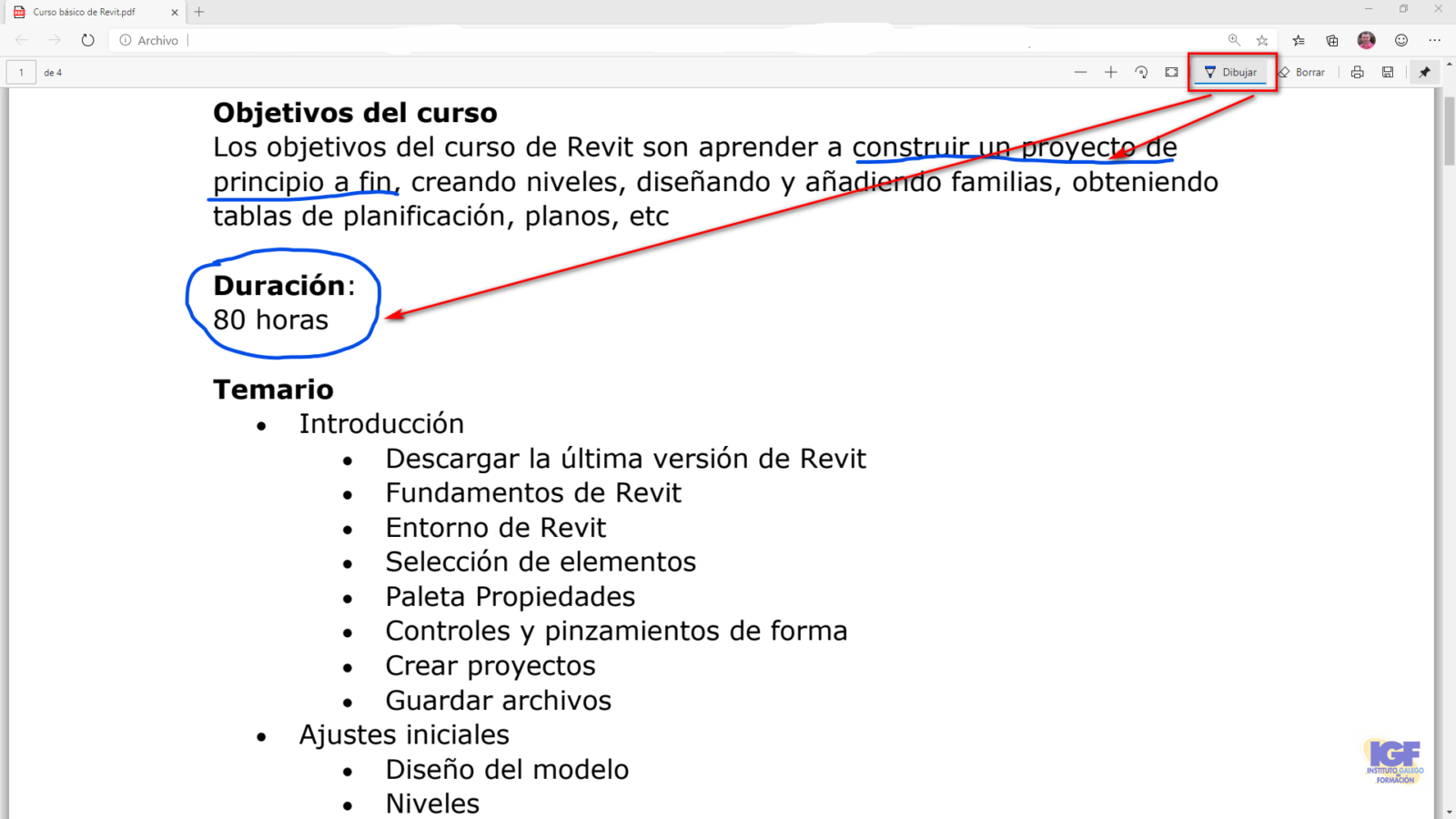Fit the PDF page to width
Viewport: 1456px width, 819px height.
1172,72
